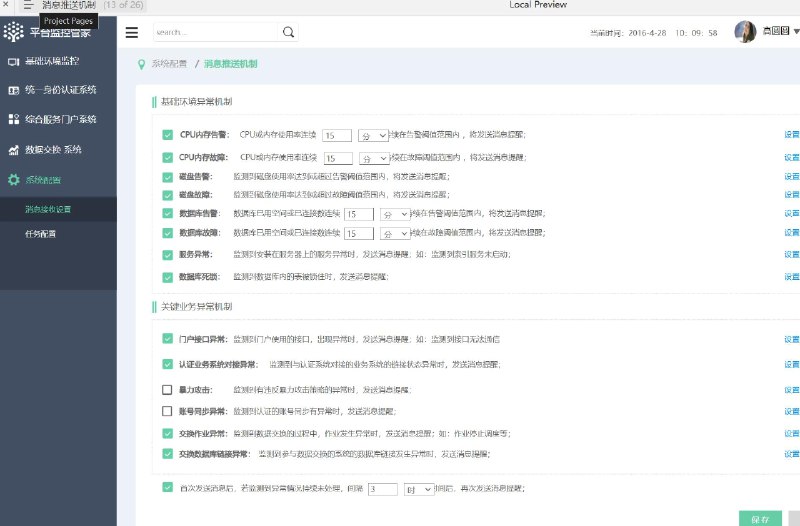Open the CPU内存故障 time unit dropdown
Viewport: 800px width, 526px height.
pyautogui.click(x=374, y=159)
